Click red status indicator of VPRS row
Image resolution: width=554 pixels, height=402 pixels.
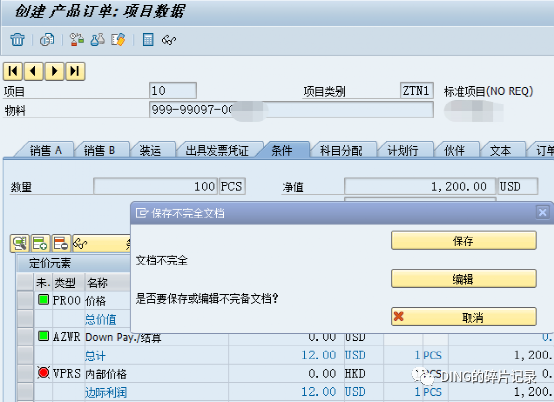[x=43, y=372]
